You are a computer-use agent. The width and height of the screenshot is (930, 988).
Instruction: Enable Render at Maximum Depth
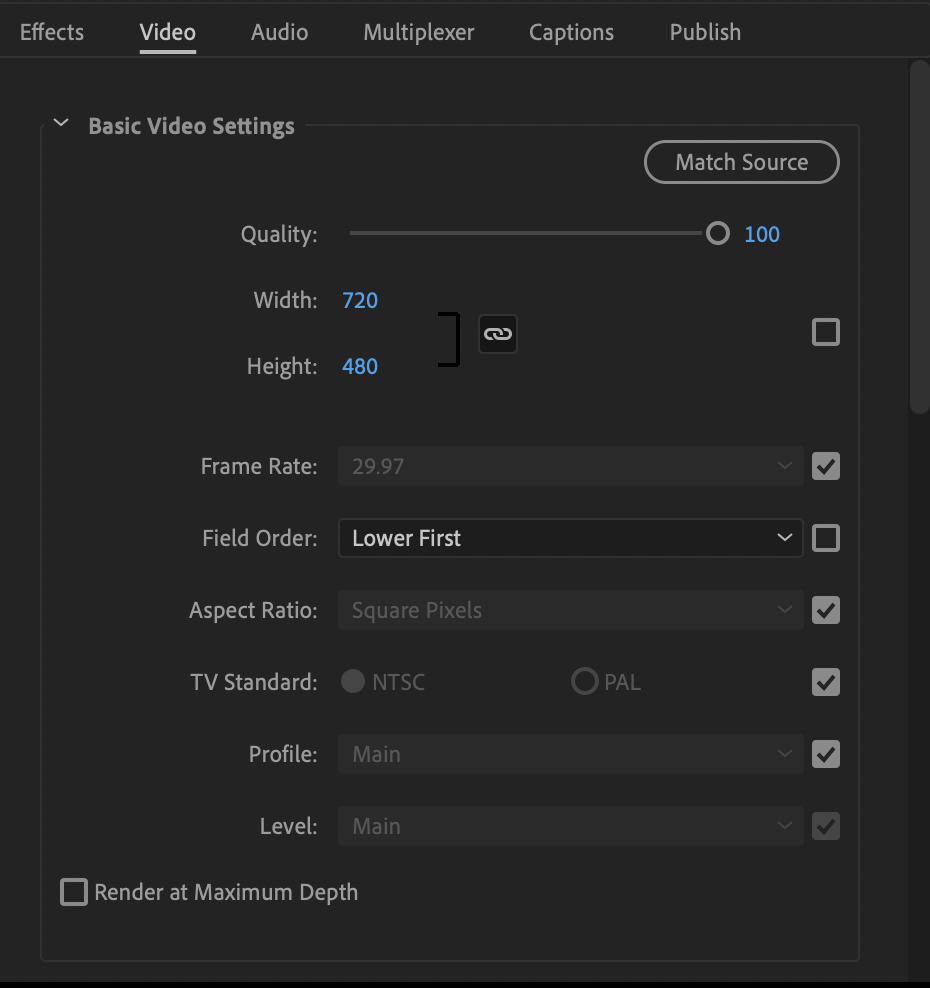73,892
